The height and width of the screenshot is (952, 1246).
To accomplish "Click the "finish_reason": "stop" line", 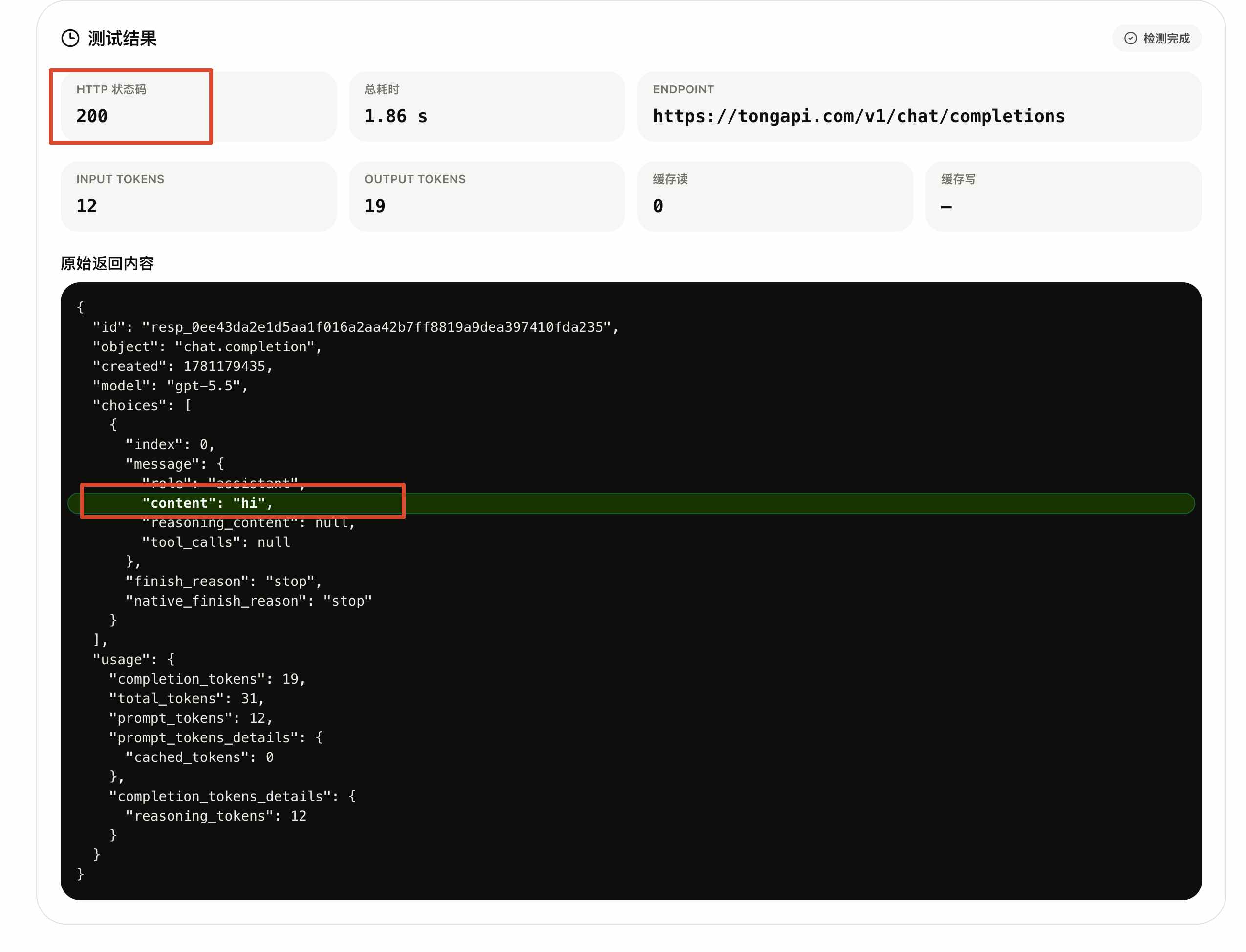I will [x=224, y=582].
